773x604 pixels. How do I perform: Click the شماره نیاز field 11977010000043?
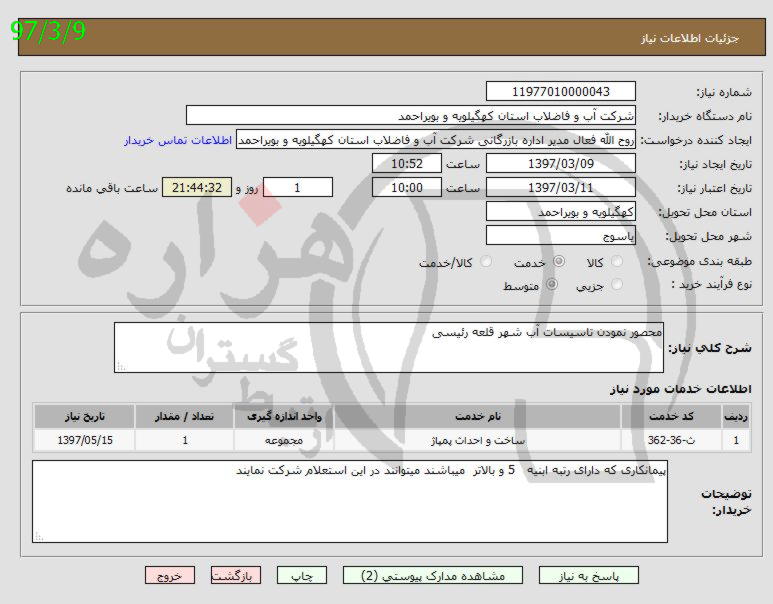point(561,92)
